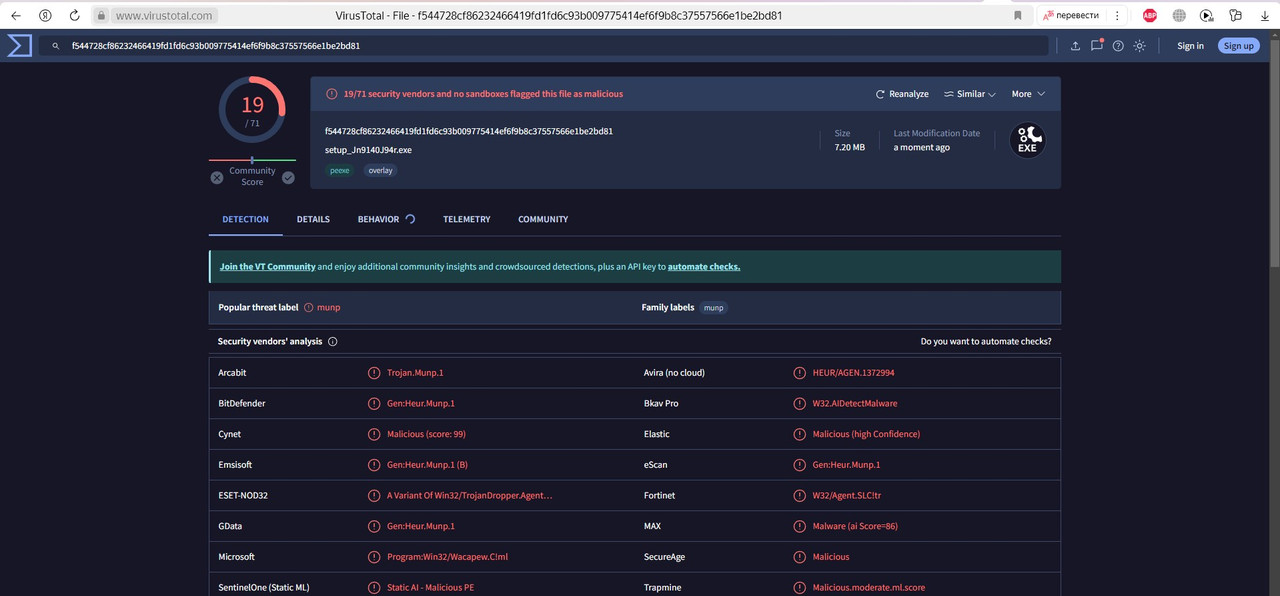
Task: Click the alert icon beside HEUR/AGEN.1372994
Action: pos(800,373)
